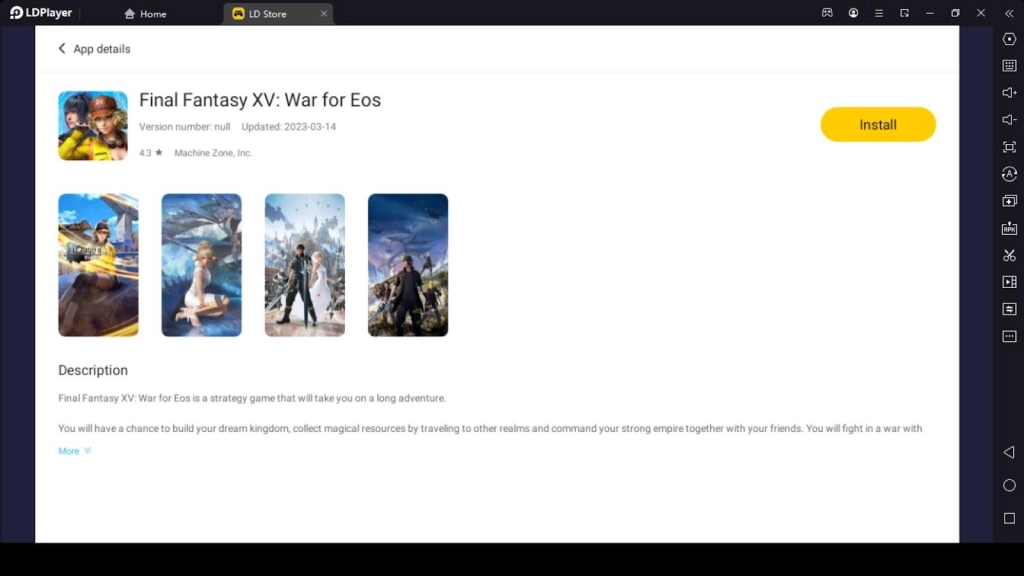Image resolution: width=1024 pixels, height=576 pixels.
Task: Open the hamburger menu in the title bar
Action: tap(878, 13)
